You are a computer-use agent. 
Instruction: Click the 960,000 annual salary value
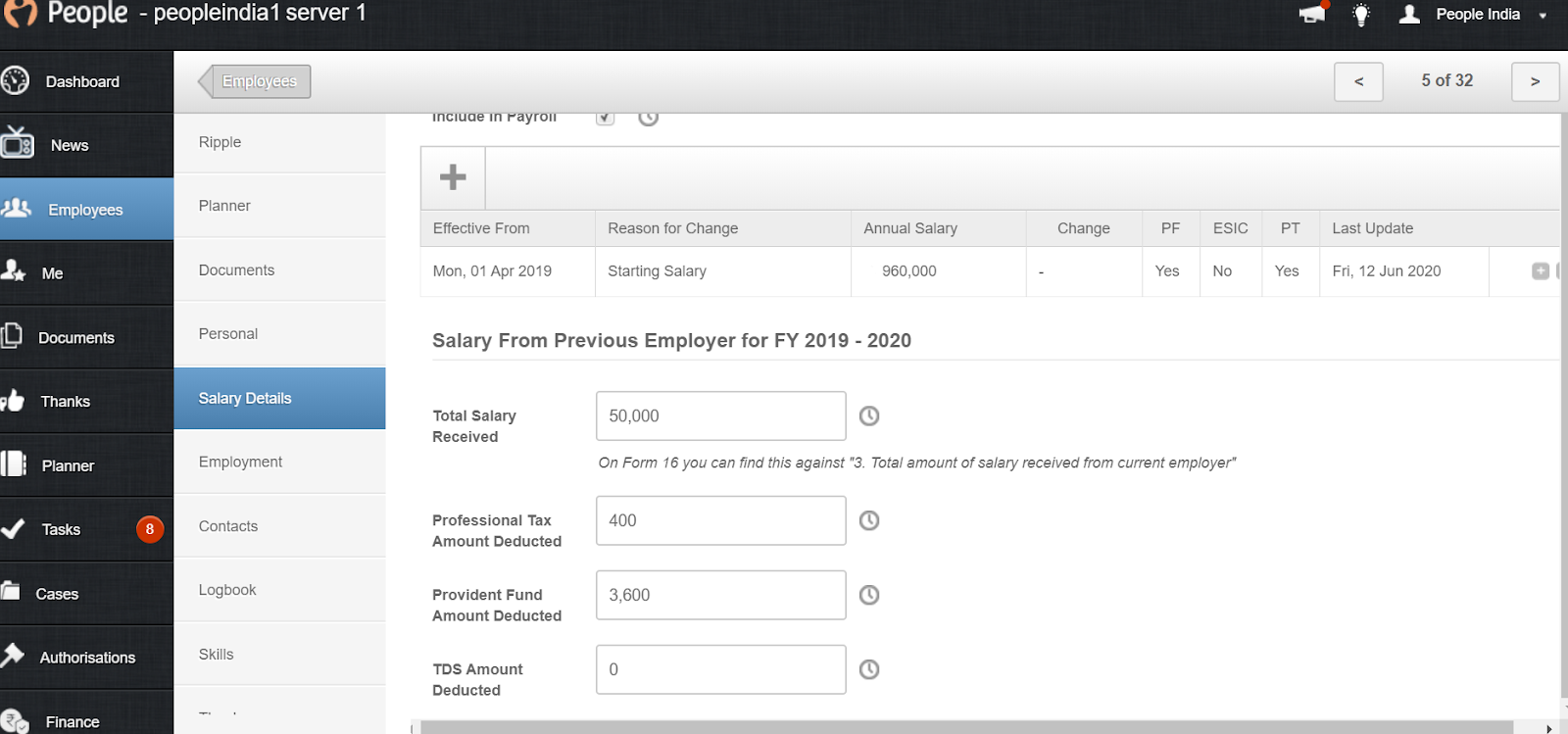[909, 271]
